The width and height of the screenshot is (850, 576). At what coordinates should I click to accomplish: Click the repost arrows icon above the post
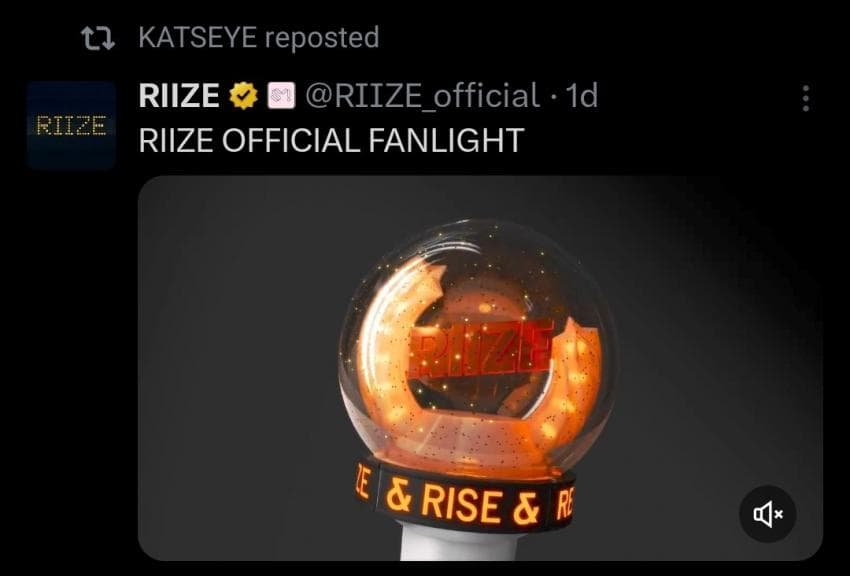pos(98,38)
